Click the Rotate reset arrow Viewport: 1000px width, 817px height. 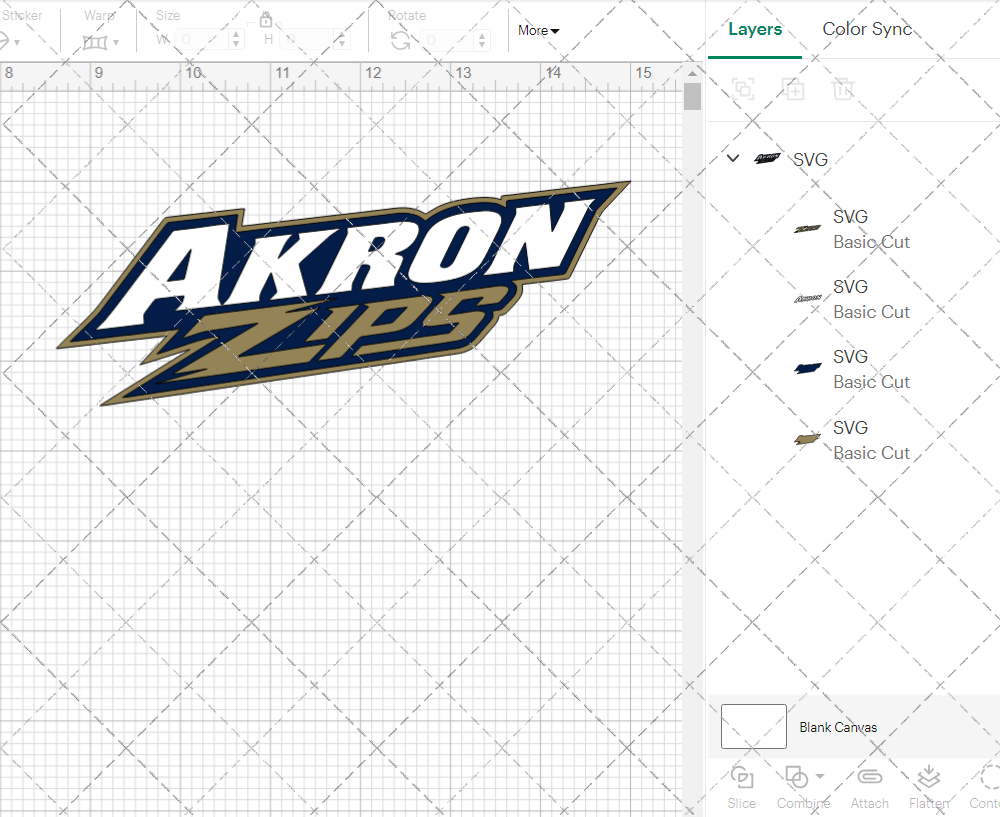pos(399,40)
